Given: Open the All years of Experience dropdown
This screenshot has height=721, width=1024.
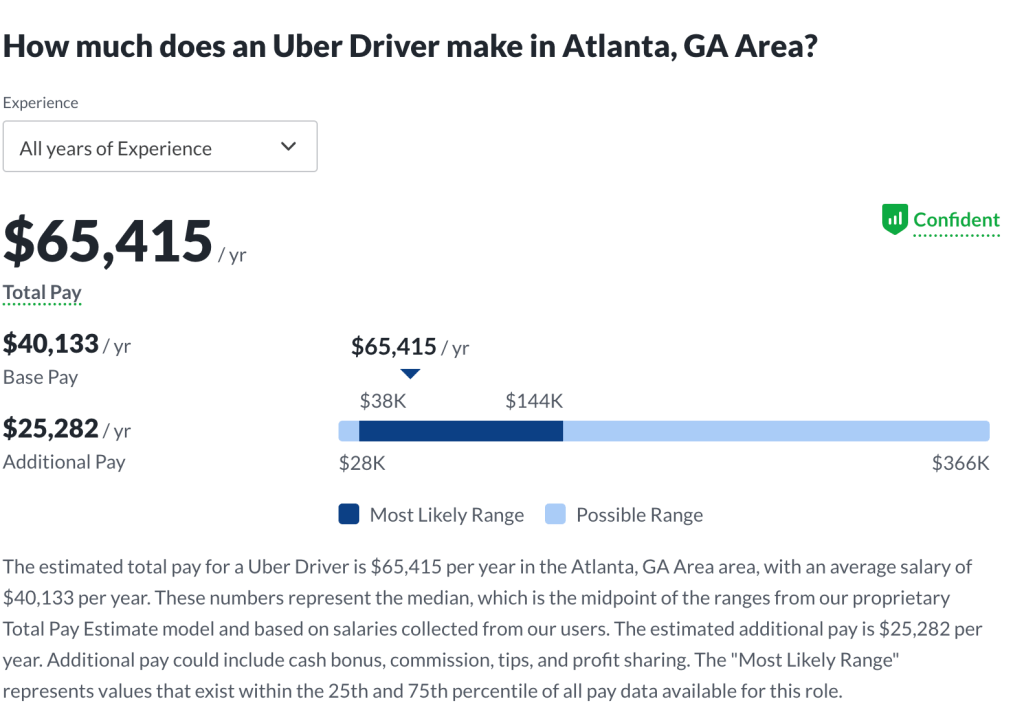Looking at the screenshot, I should 160,147.
